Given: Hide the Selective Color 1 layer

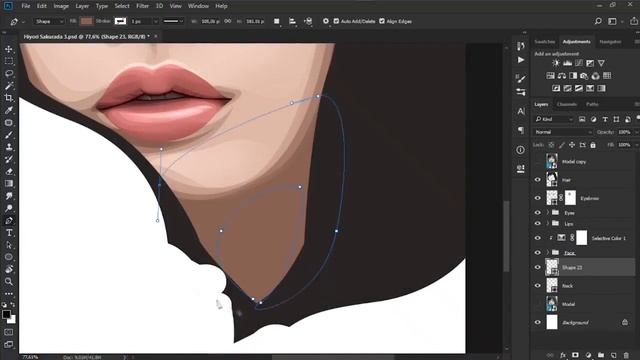Looking at the screenshot, I should point(538,238).
